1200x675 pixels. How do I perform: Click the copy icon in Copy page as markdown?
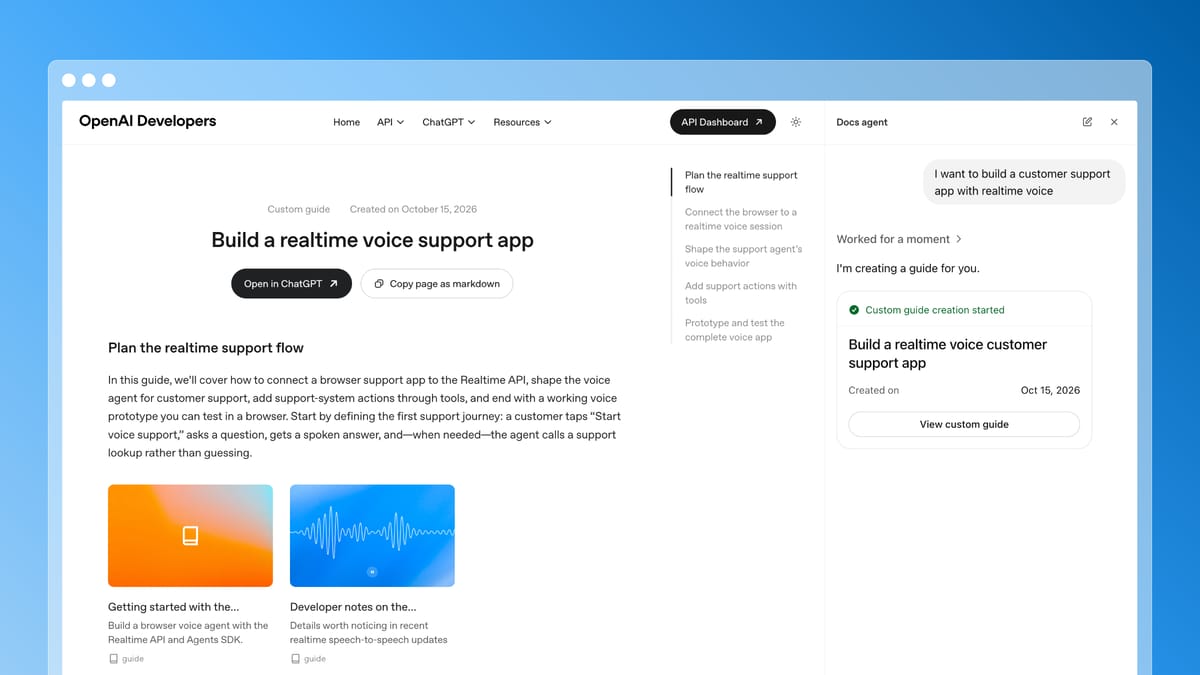[379, 284]
